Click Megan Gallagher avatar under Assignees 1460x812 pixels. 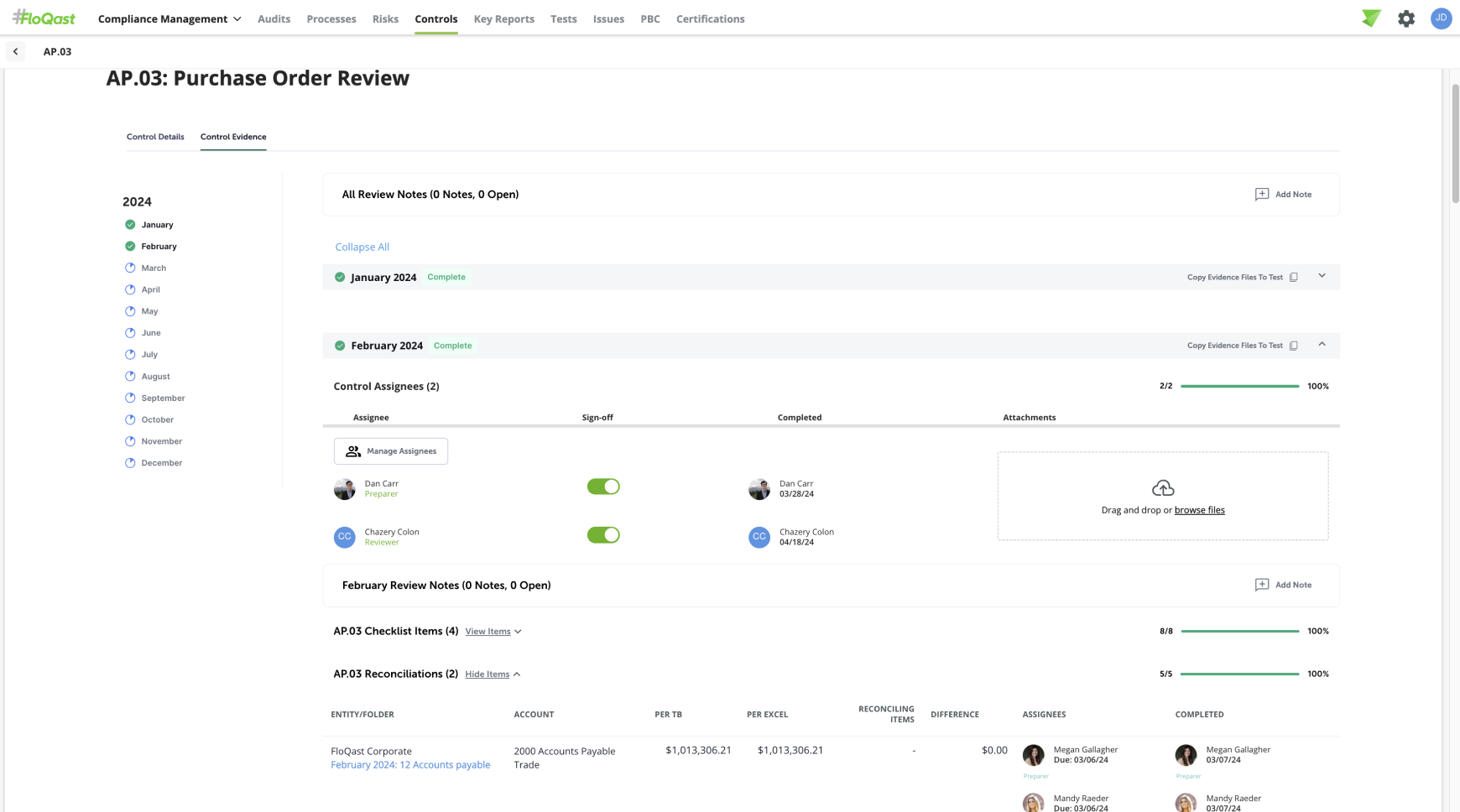(1034, 755)
